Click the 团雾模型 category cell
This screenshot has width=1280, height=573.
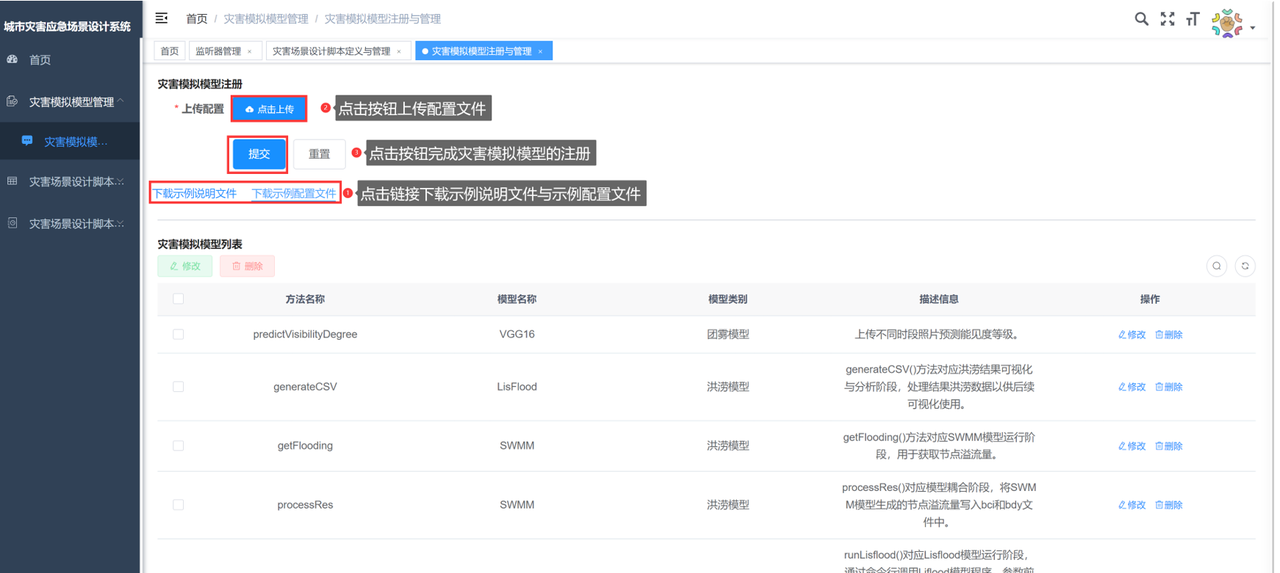pos(728,334)
